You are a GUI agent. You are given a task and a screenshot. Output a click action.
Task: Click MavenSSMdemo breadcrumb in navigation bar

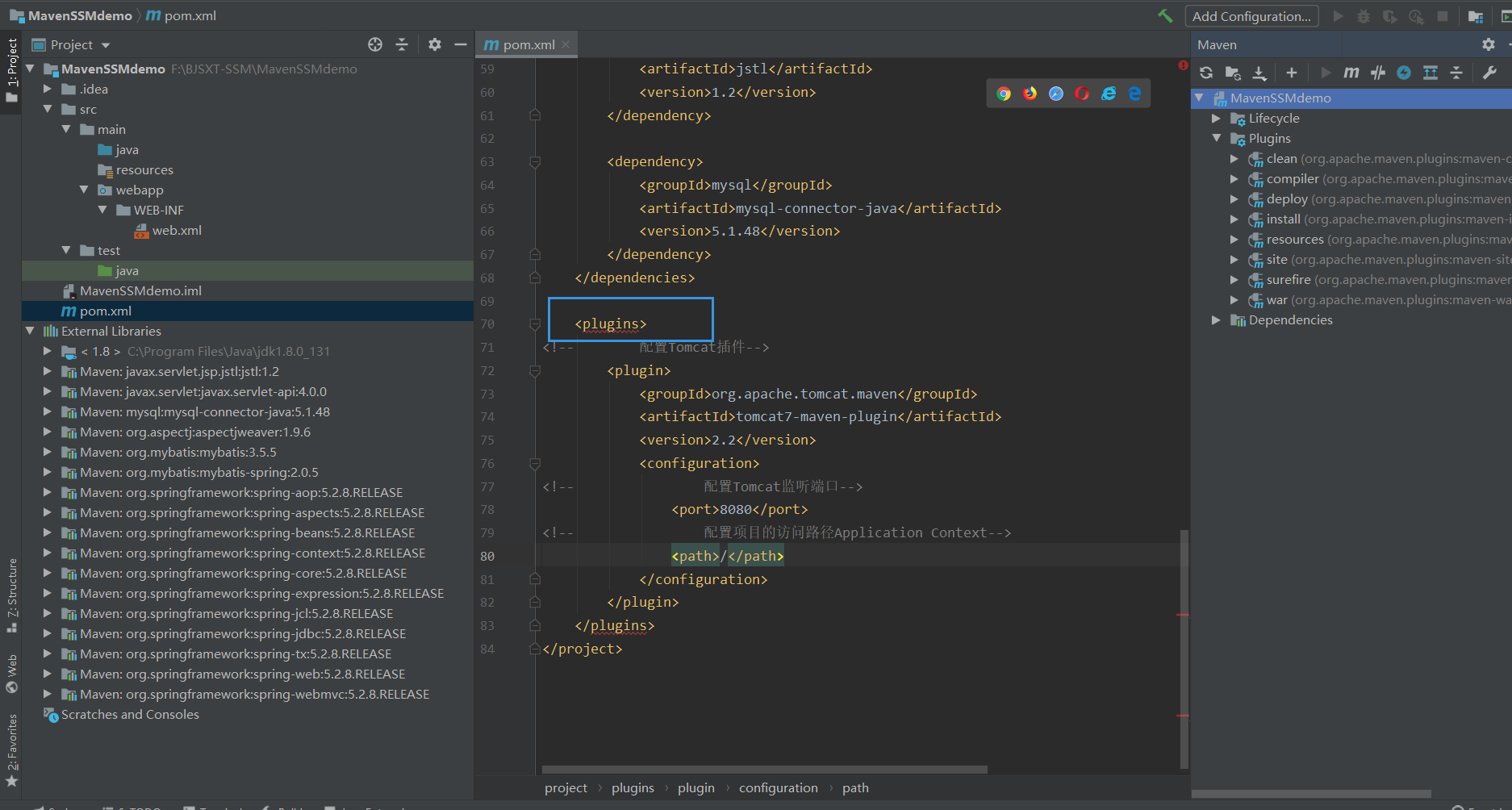(71, 15)
